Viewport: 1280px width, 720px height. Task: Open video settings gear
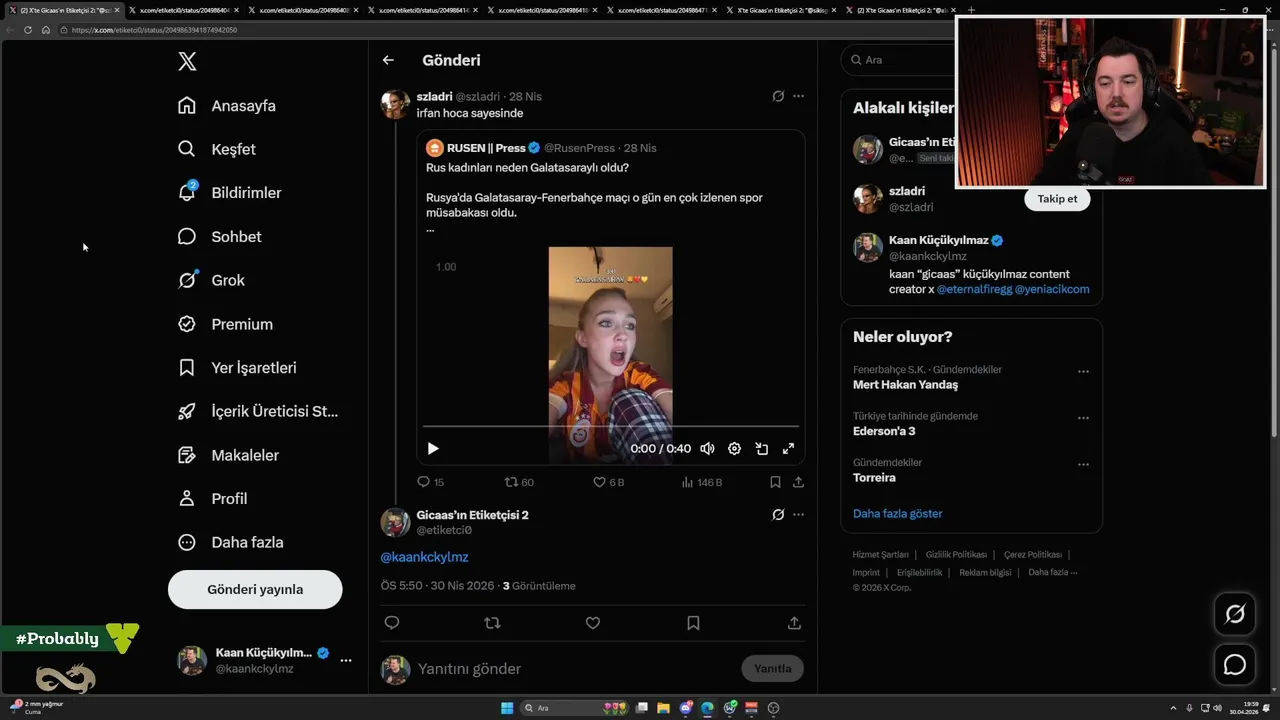734,449
